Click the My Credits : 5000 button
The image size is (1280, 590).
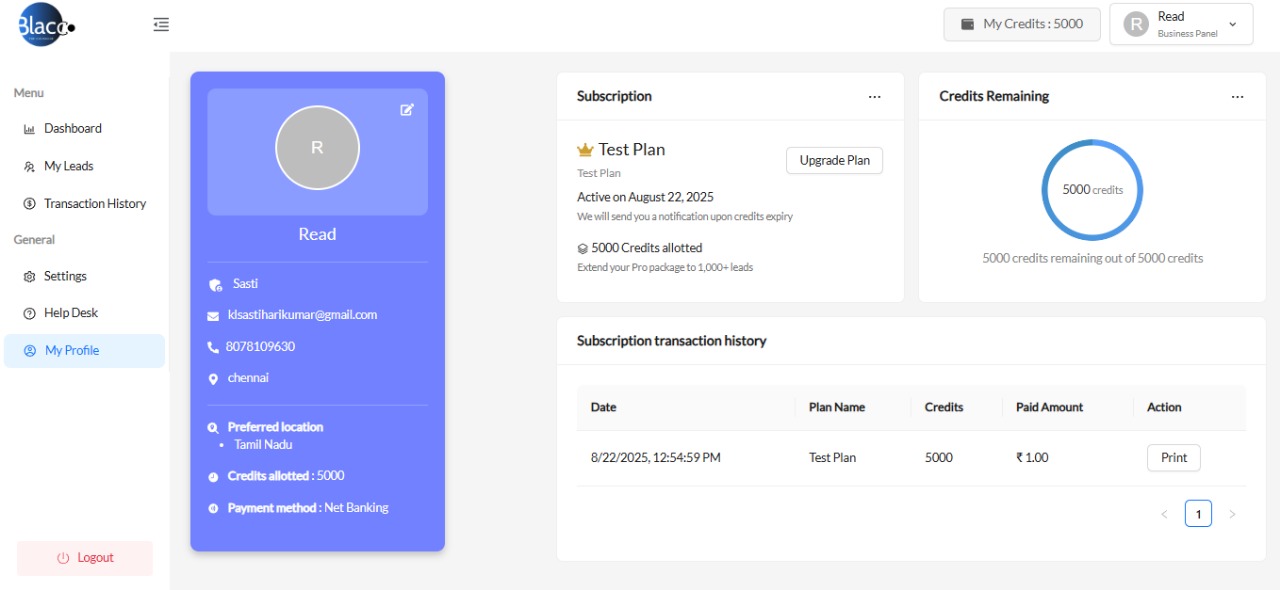(x=1022, y=24)
